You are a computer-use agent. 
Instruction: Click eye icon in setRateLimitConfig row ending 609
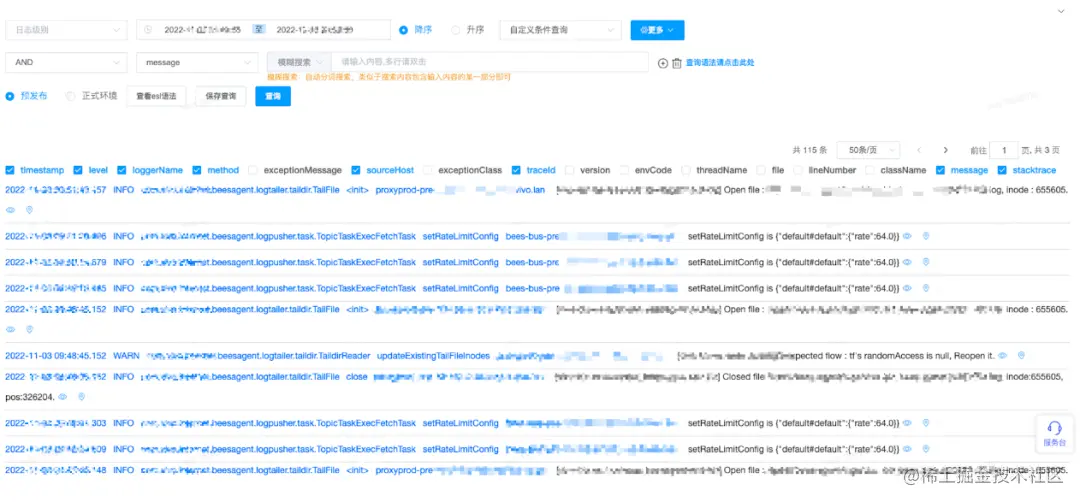click(907, 449)
